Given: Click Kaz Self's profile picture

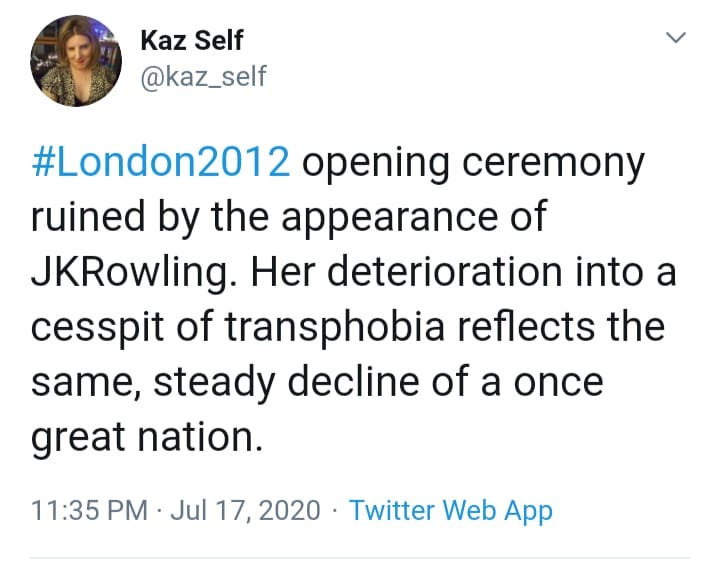Looking at the screenshot, I should (x=76, y=61).
